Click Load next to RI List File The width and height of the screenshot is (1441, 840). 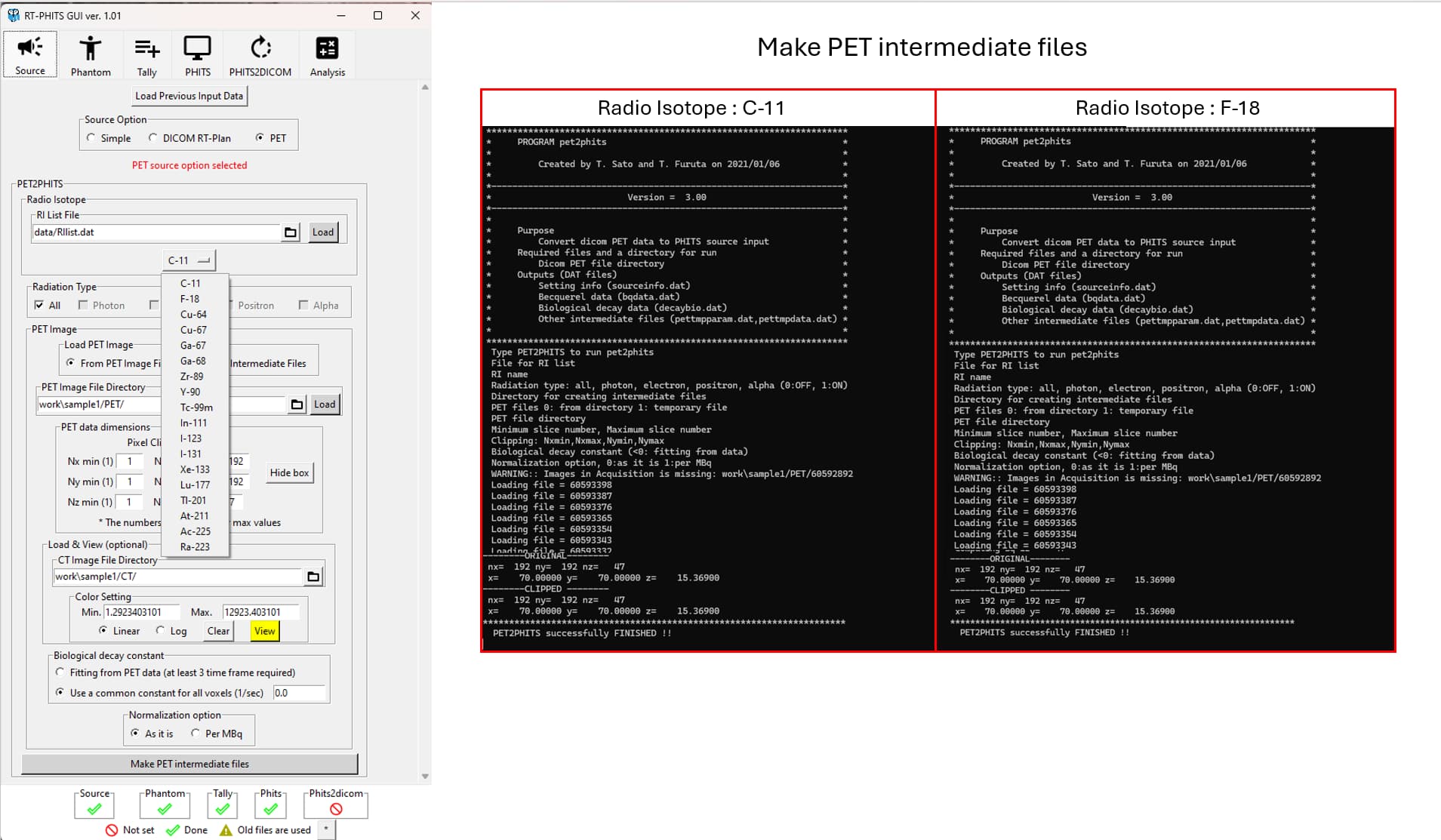tap(323, 232)
